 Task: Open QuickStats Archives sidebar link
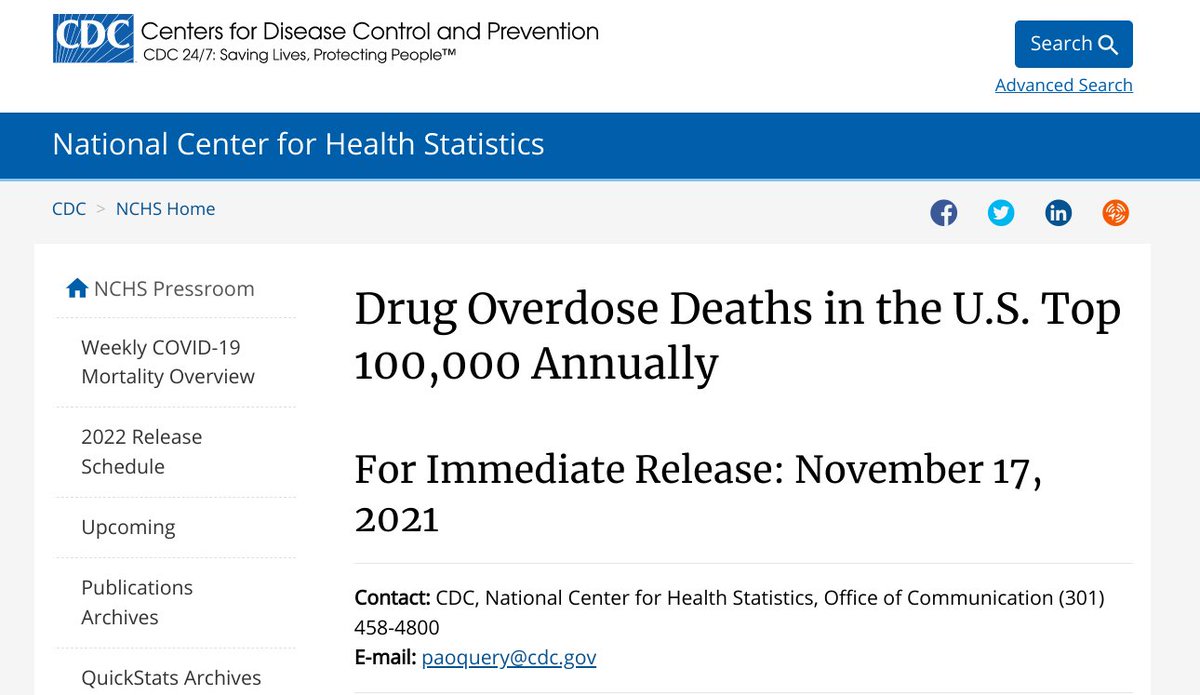171,678
